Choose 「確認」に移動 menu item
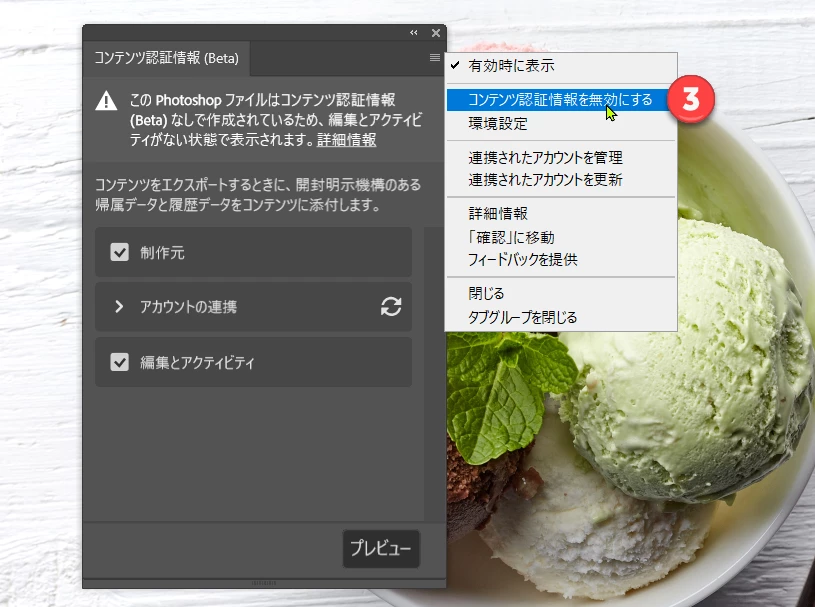 coord(561,237)
